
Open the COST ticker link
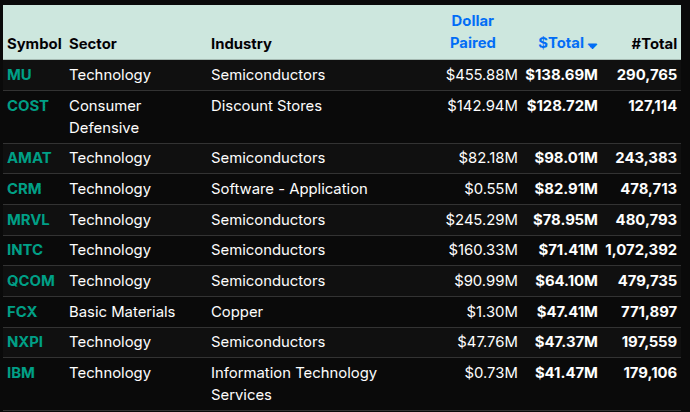pyautogui.click(x=28, y=106)
